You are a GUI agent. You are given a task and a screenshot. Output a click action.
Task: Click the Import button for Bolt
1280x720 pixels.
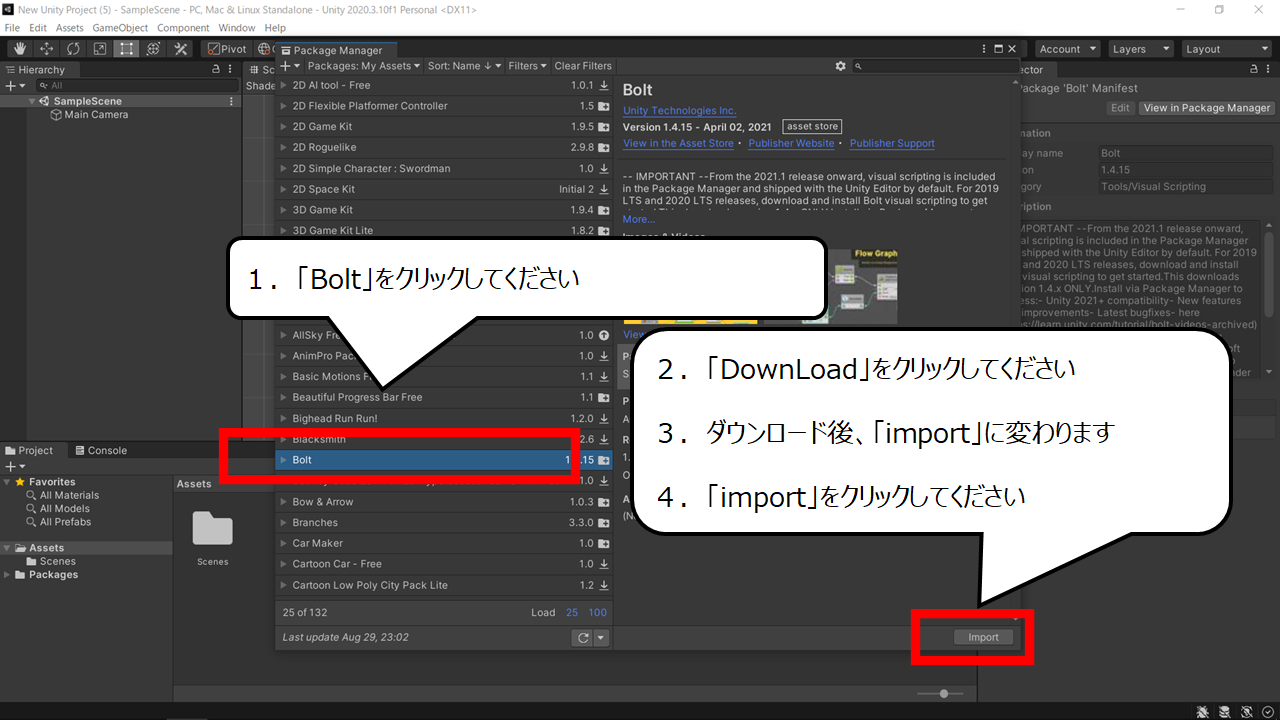pyautogui.click(x=983, y=637)
